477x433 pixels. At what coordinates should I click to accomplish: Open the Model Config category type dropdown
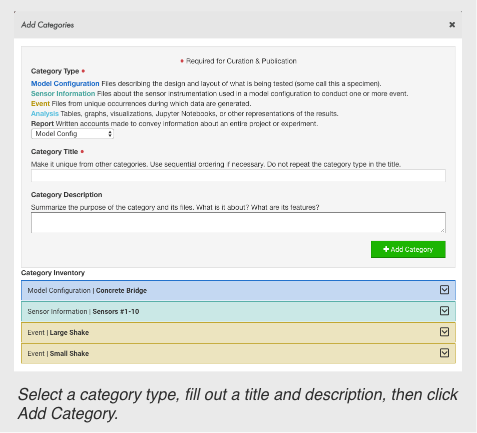[72, 134]
